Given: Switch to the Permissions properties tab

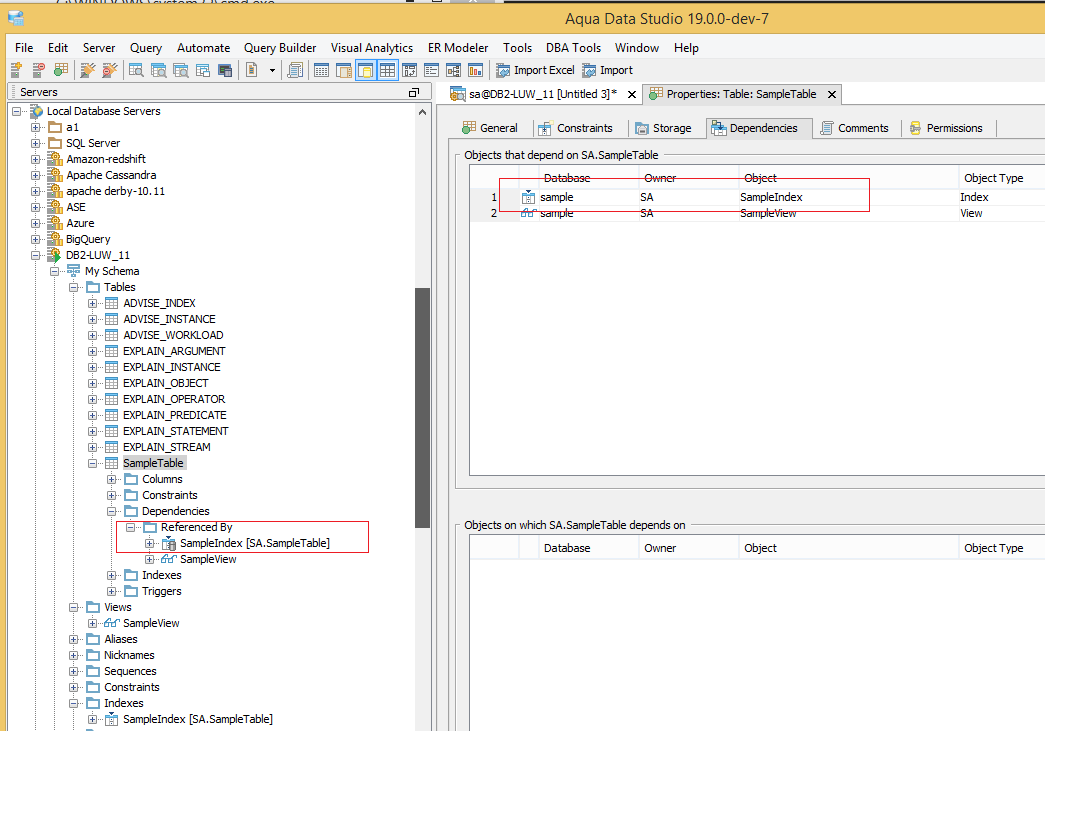Looking at the screenshot, I should (946, 128).
